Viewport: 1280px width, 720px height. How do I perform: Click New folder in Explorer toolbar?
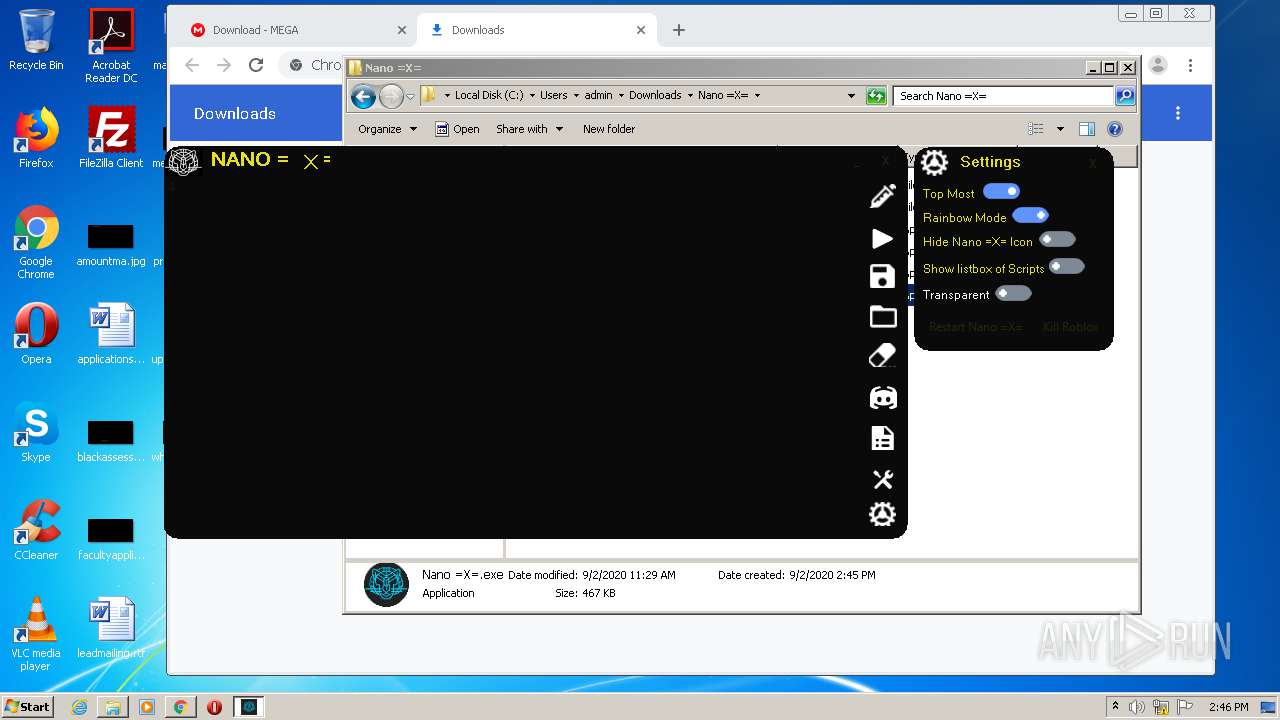[x=609, y=129]
